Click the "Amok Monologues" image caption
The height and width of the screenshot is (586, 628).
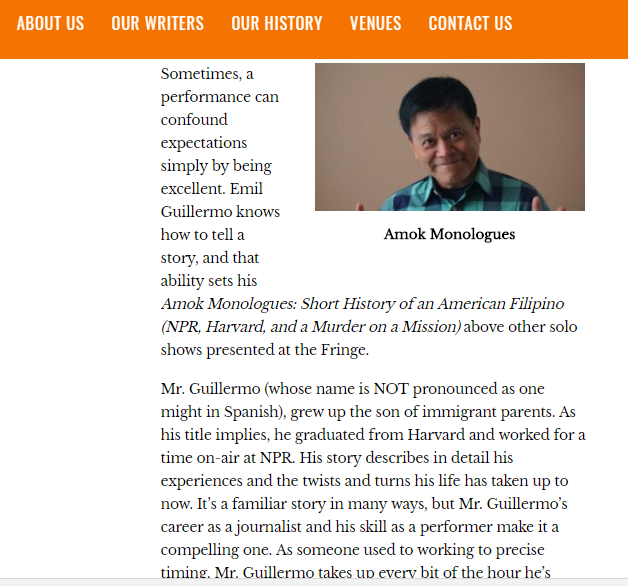coord(449,234)
